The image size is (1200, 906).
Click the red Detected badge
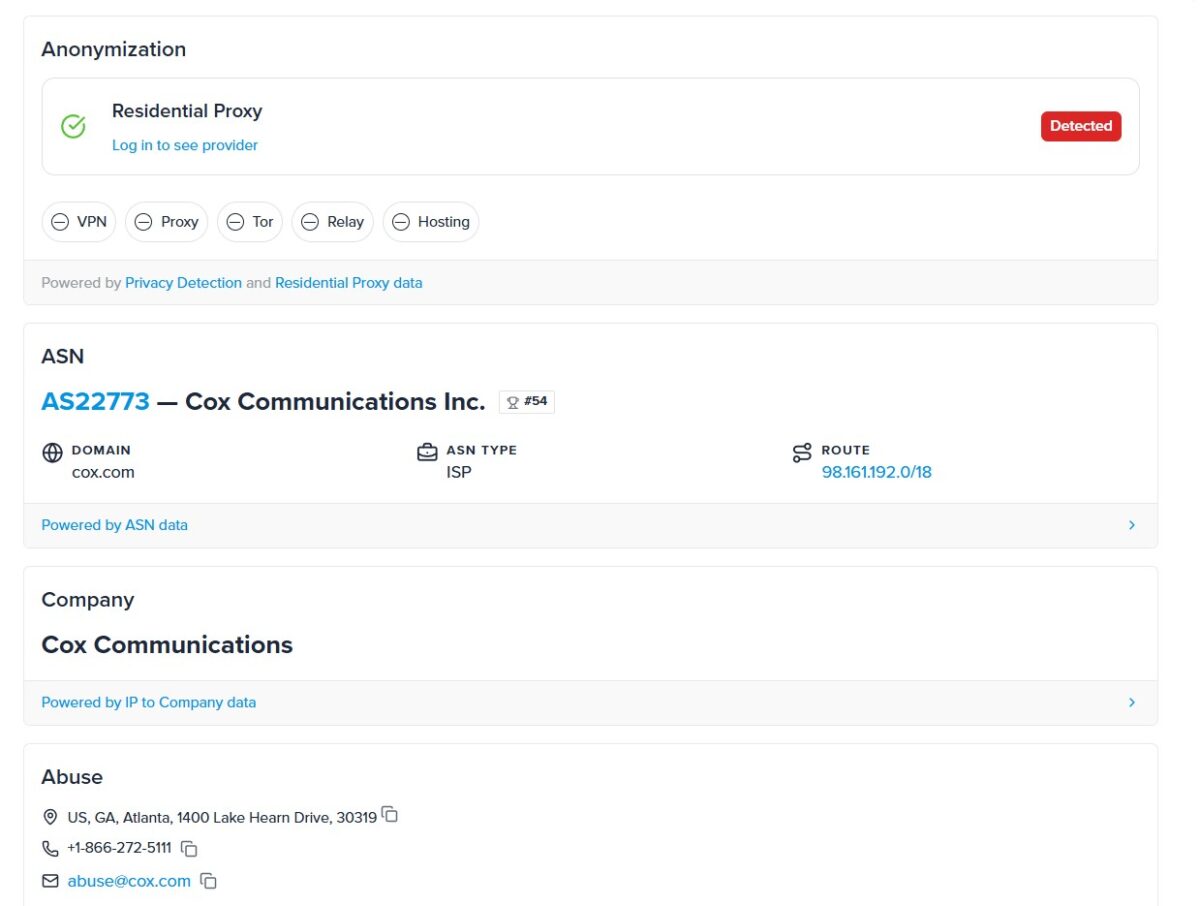click(1081, 126)
